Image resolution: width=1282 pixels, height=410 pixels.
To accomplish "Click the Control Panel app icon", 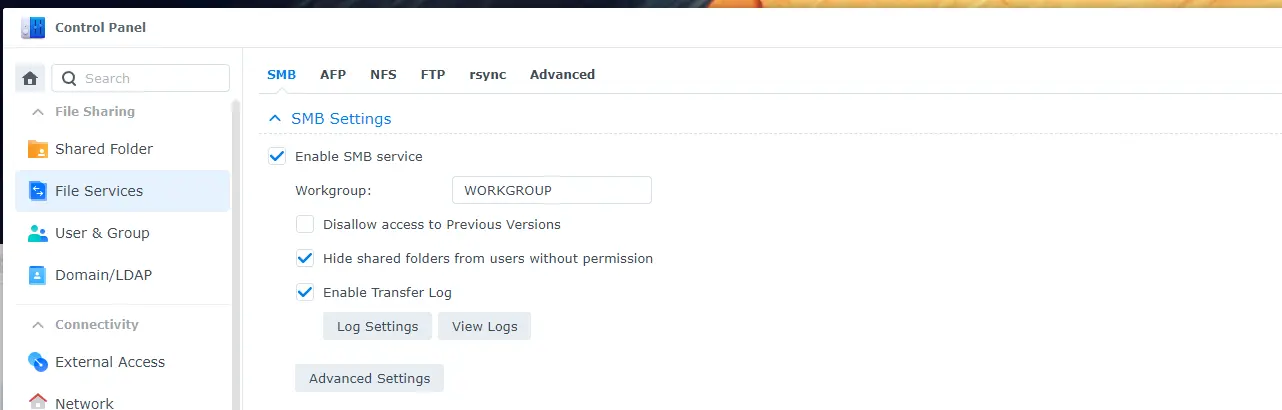I will click(x=32, y=27).
